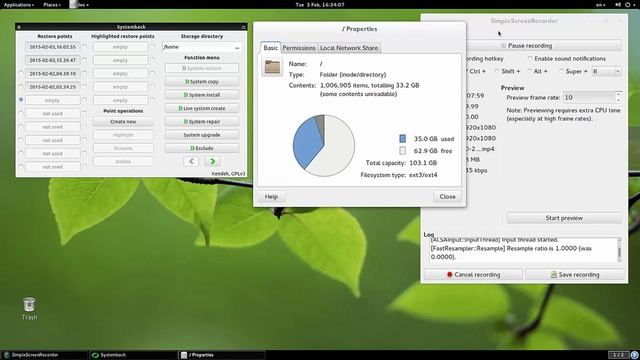640x360 pixels.
Task: Click the System repair button
Action: [202, 122]
